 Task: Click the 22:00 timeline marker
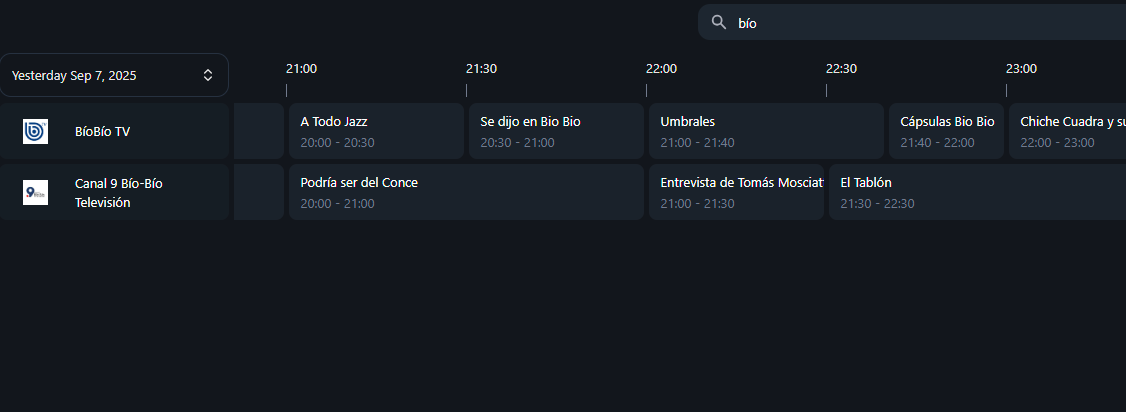point(661,69)
